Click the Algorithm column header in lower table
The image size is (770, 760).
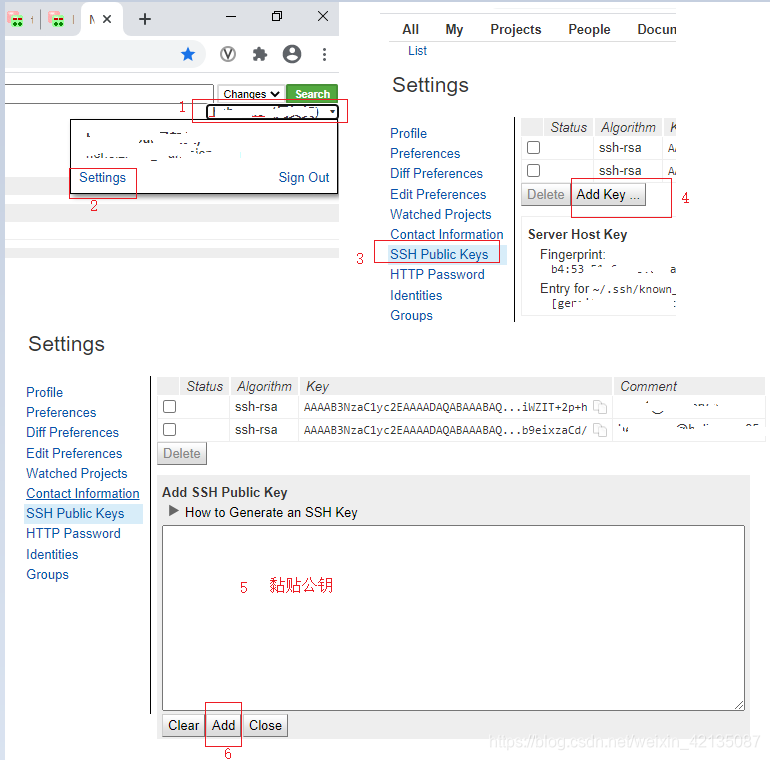pos(264,386)
